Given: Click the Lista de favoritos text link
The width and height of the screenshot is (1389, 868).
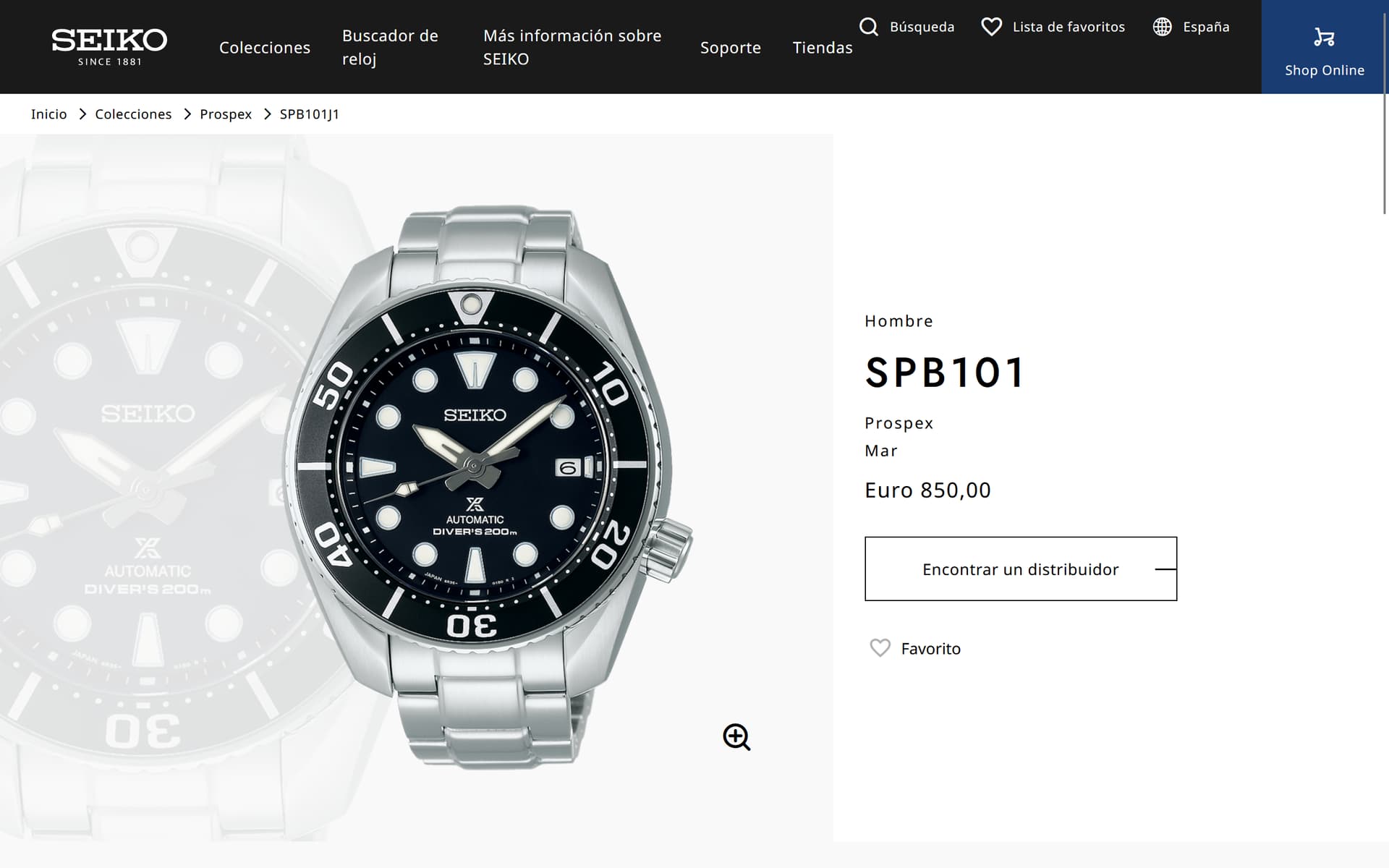Looking at the screenshot, I should [x=1069, y=27].
